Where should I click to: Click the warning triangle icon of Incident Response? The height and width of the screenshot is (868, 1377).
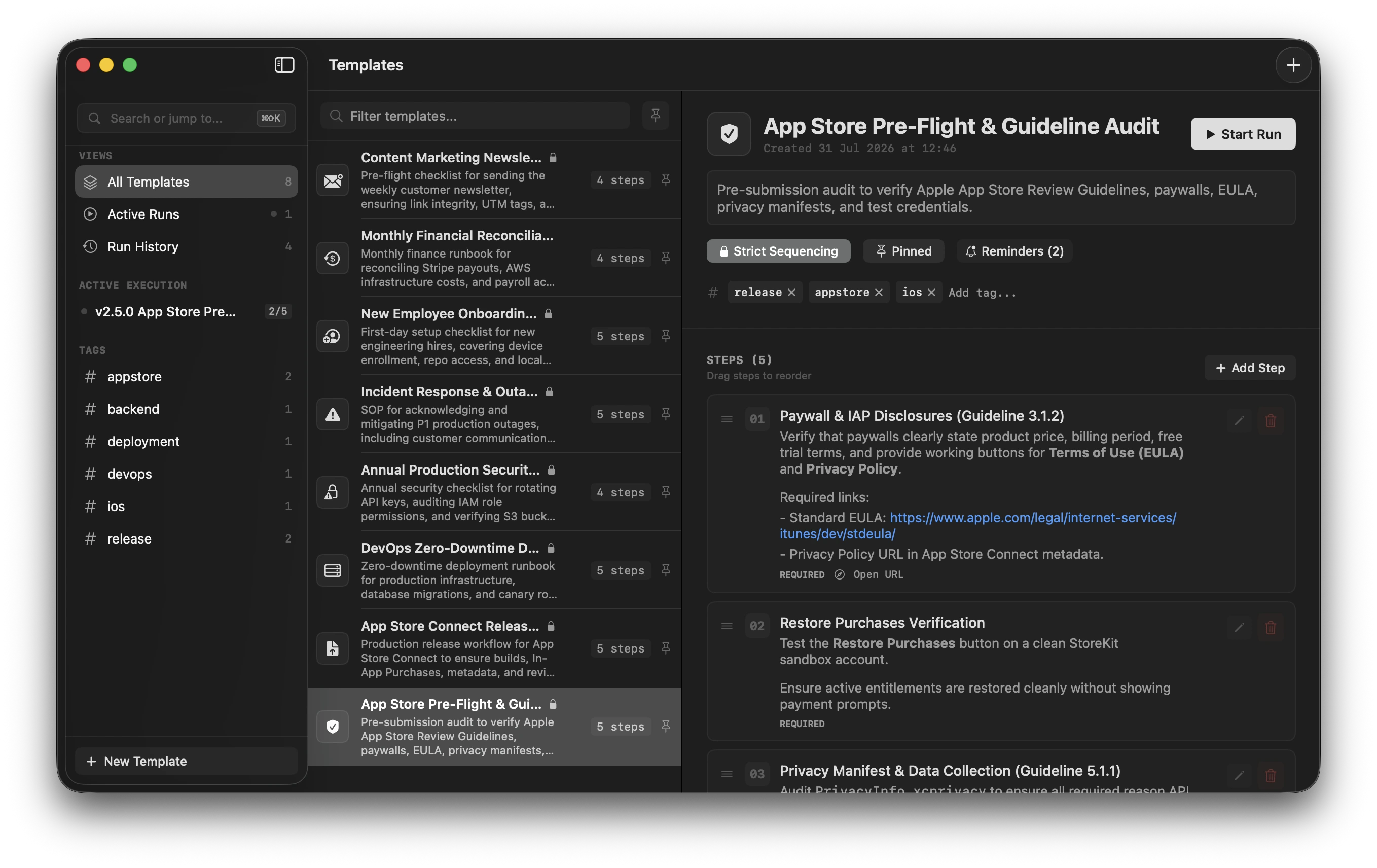click(333, 415)
